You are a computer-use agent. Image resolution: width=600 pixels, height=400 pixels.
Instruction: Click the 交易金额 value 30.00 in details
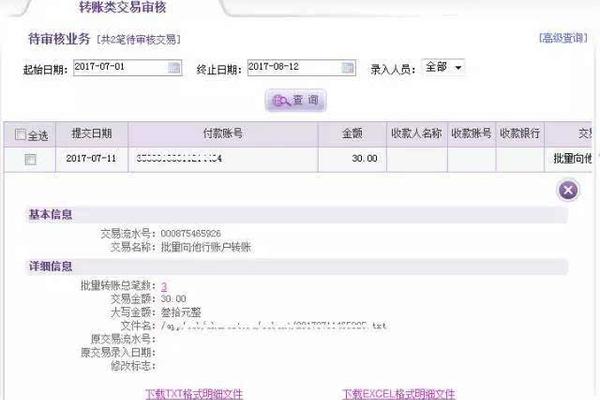pos(173,299)
